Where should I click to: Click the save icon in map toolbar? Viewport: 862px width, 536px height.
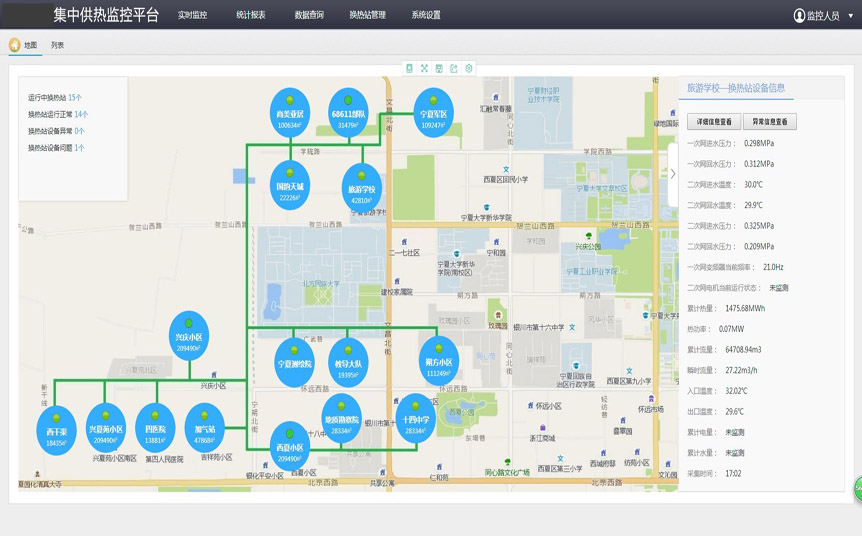[439, 69]
